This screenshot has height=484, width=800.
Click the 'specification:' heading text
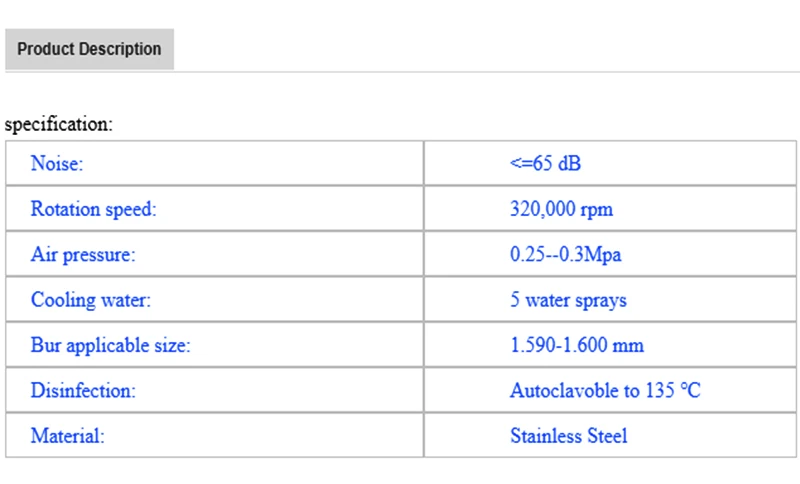click(x=59, y=125)
